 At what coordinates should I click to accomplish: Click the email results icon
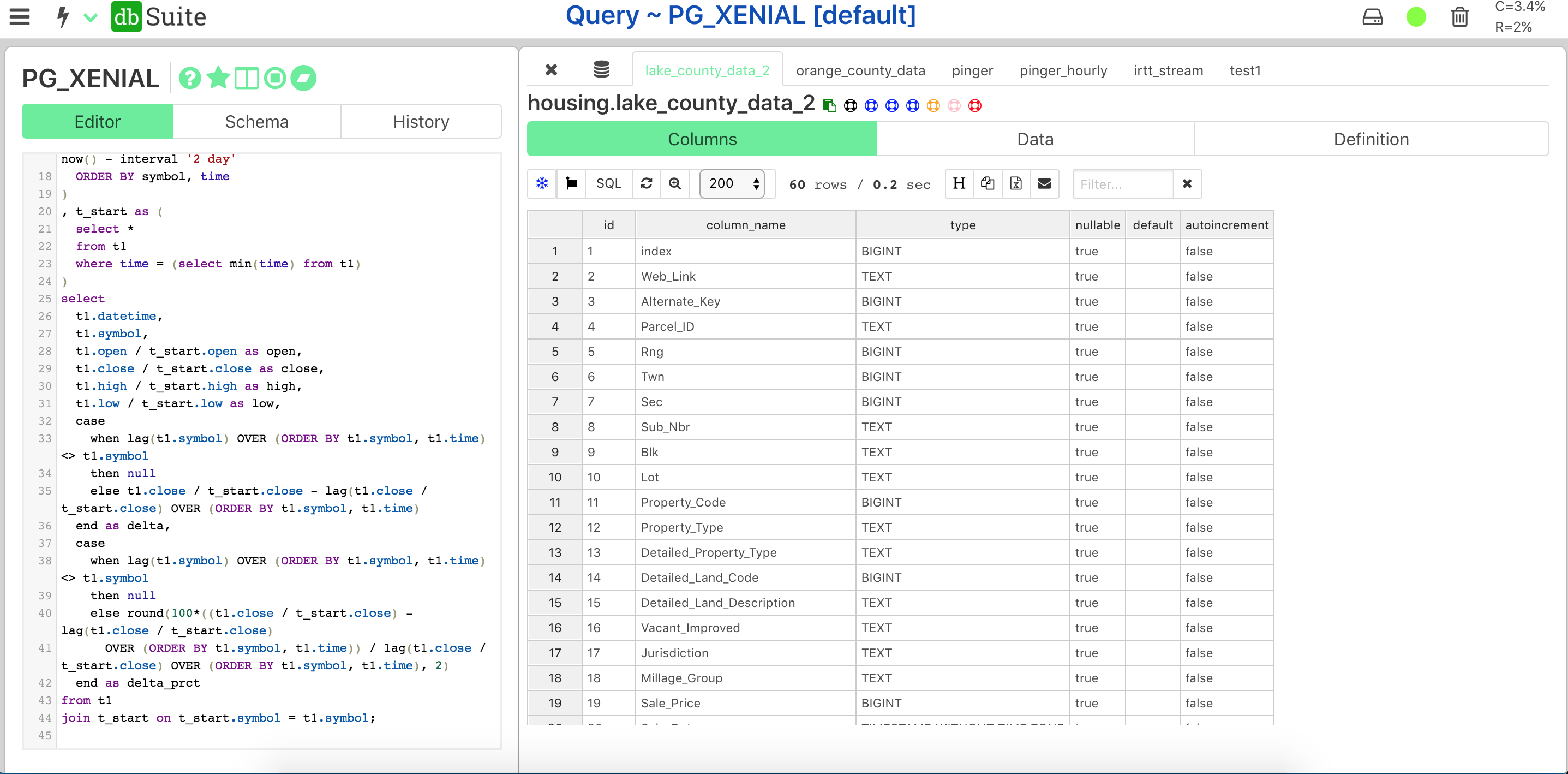[1045, 184]
